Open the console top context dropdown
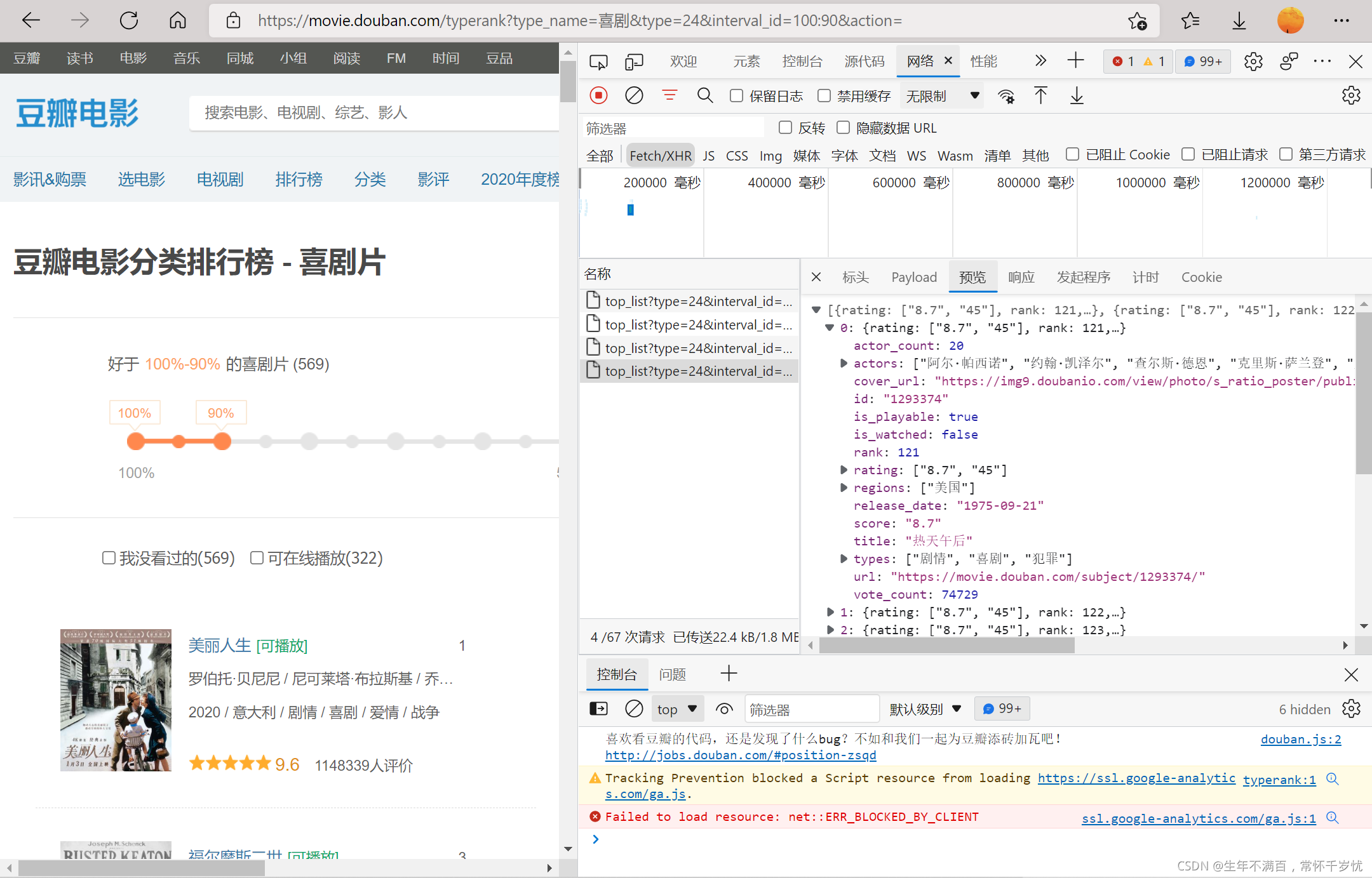 pyautogui.click(x=677, y=709)
